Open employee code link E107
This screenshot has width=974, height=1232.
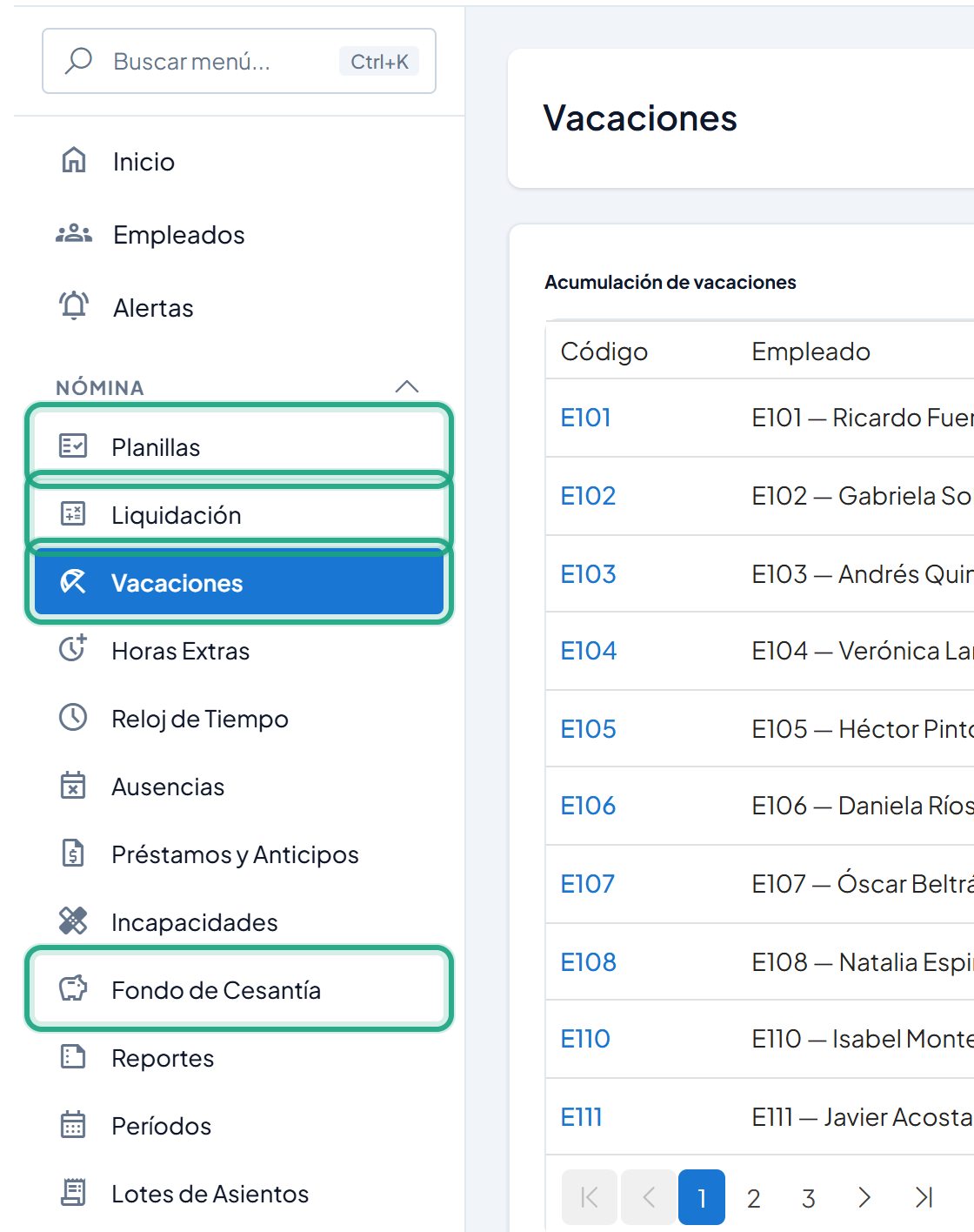(x=587, y=884)
